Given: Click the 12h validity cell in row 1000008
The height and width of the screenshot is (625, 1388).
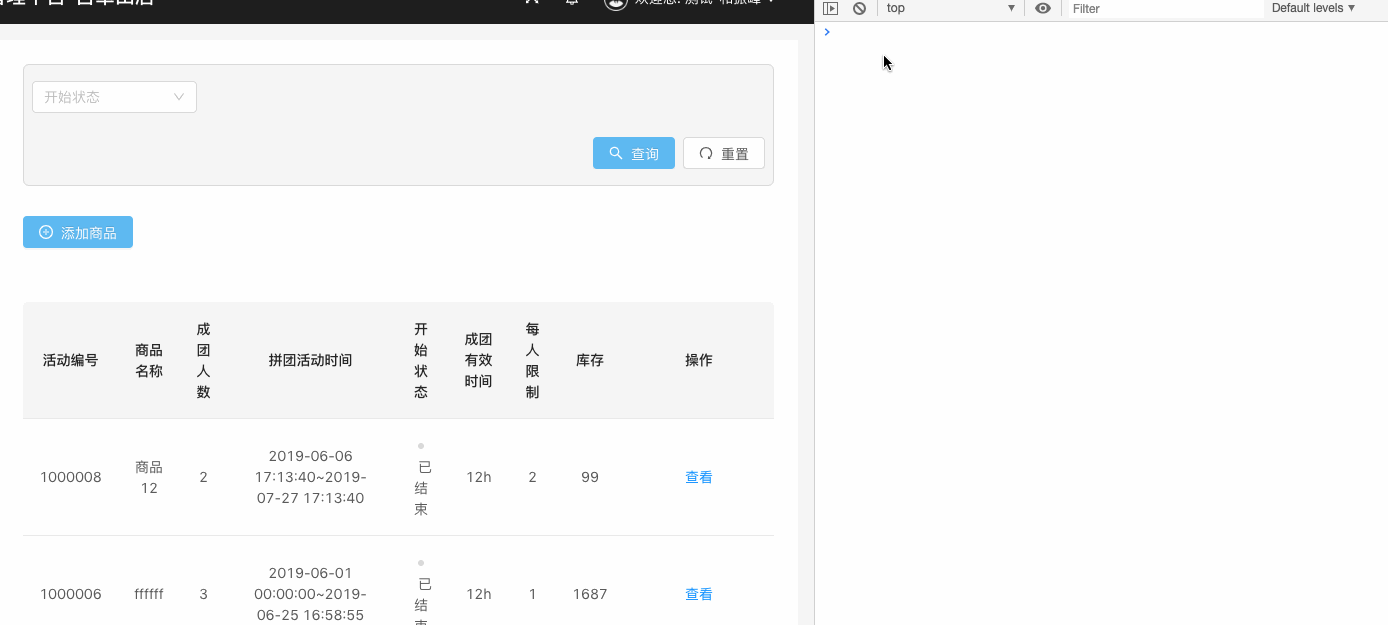Looking at the screenshot, I should 478,477.
